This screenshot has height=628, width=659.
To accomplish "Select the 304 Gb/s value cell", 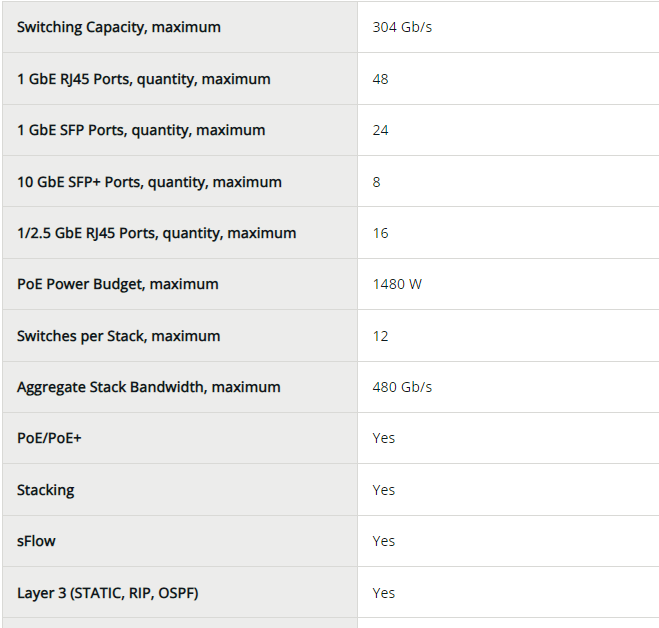I will (402, 27).
